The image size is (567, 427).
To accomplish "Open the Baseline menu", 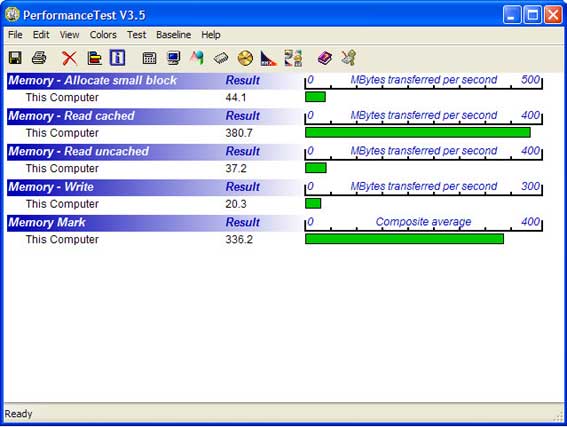I will coord(174,35).
